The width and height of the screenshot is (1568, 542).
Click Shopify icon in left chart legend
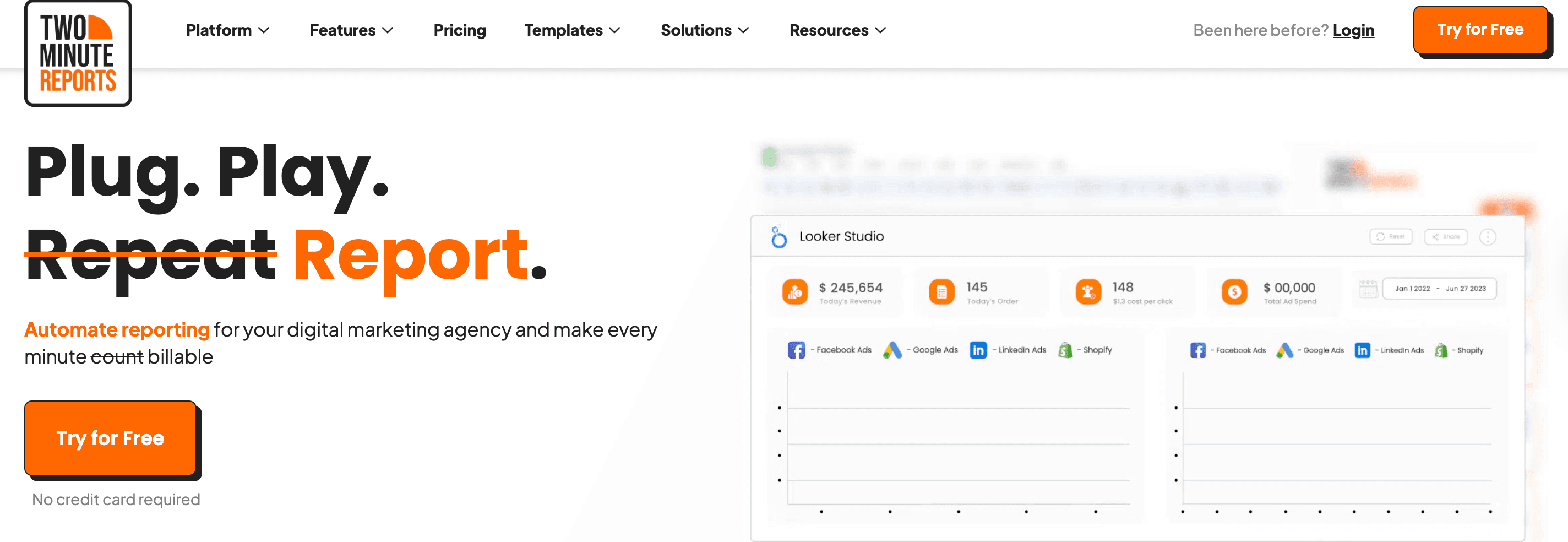[x=1065, y=350]
